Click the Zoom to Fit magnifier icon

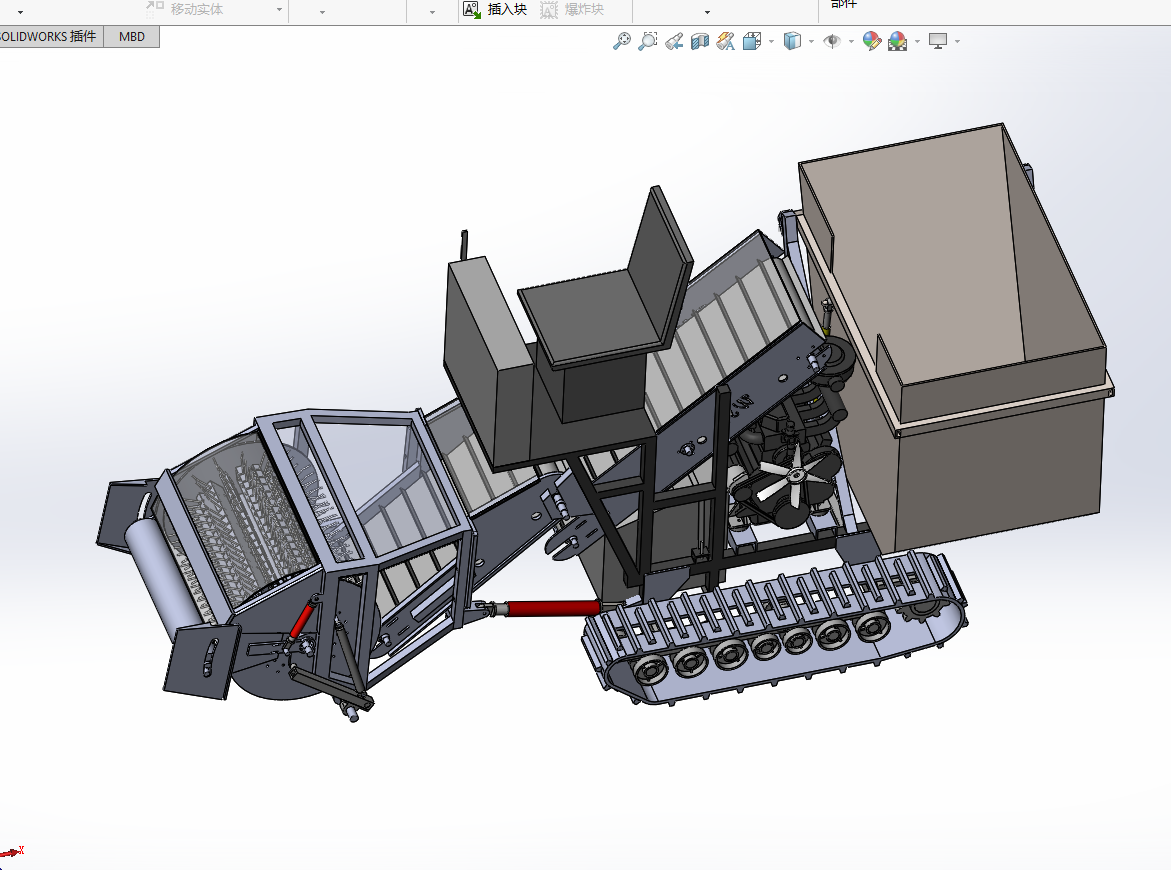[621, 41]
